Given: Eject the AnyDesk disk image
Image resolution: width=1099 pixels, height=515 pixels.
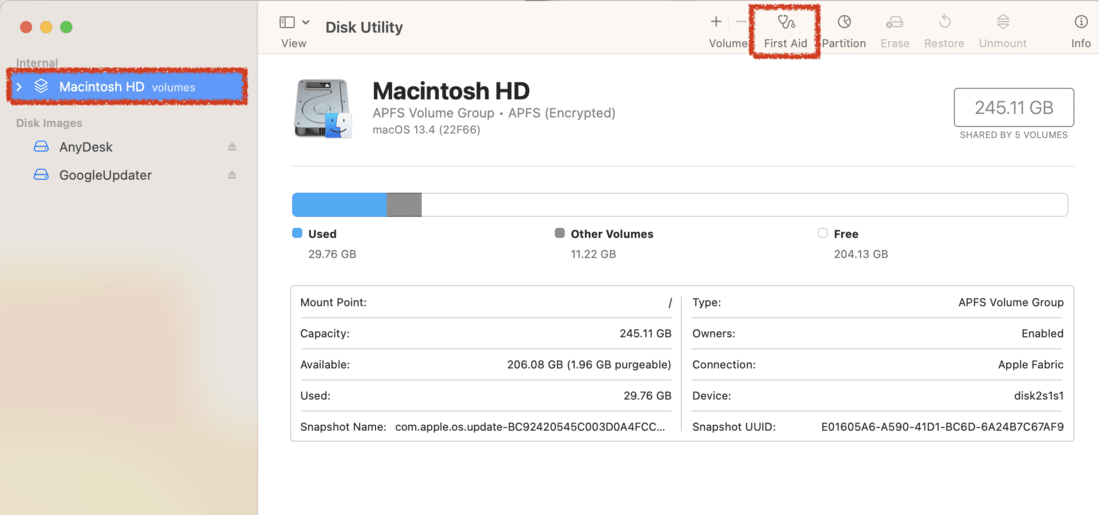Looking at the screenshot, I should pos(232,147).
